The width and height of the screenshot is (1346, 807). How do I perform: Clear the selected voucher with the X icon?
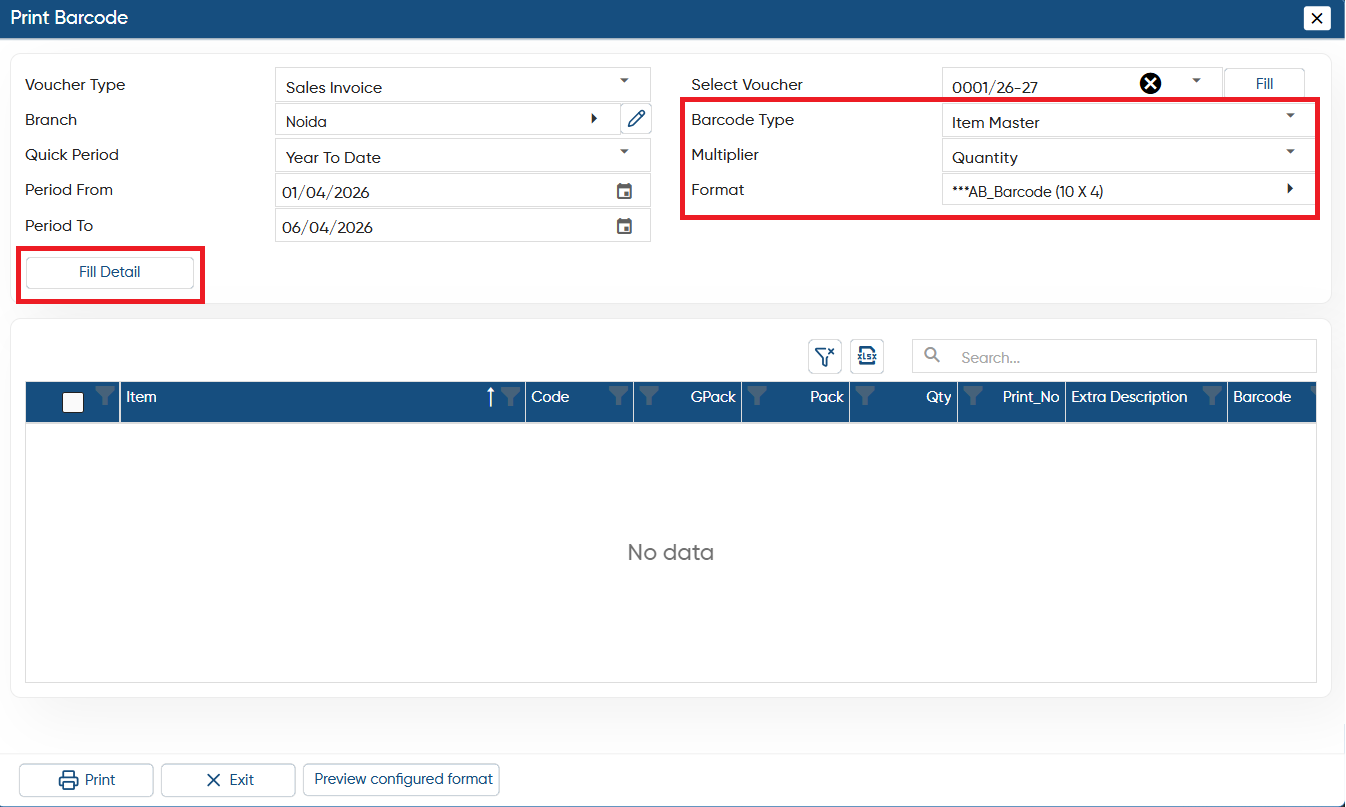(1151, 84)
